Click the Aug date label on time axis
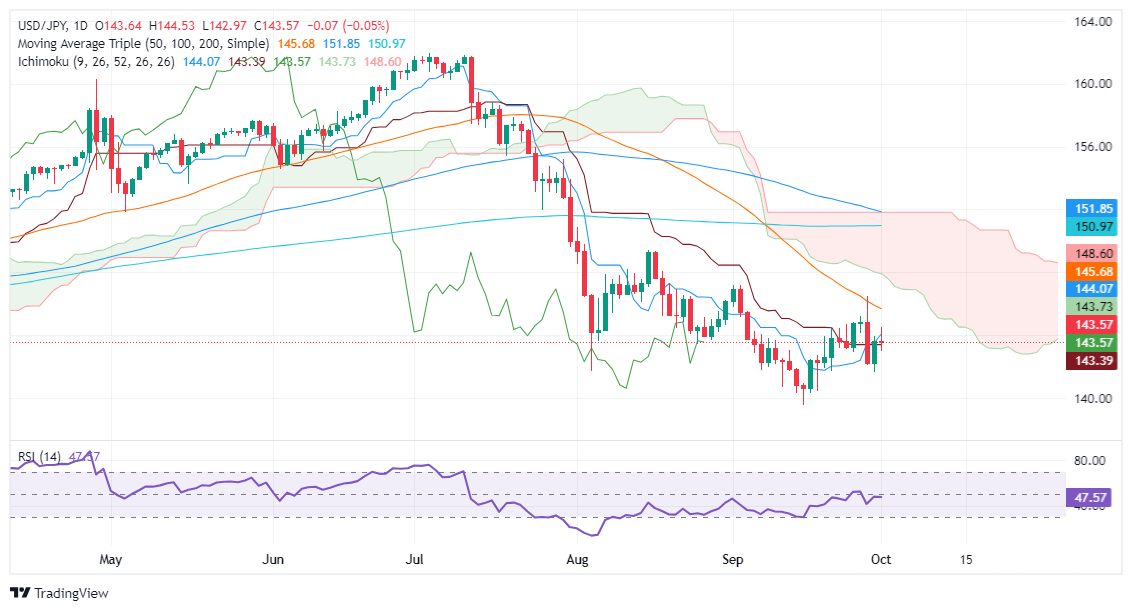Screen dimensions: 1132x611 [x=578, y=560]
